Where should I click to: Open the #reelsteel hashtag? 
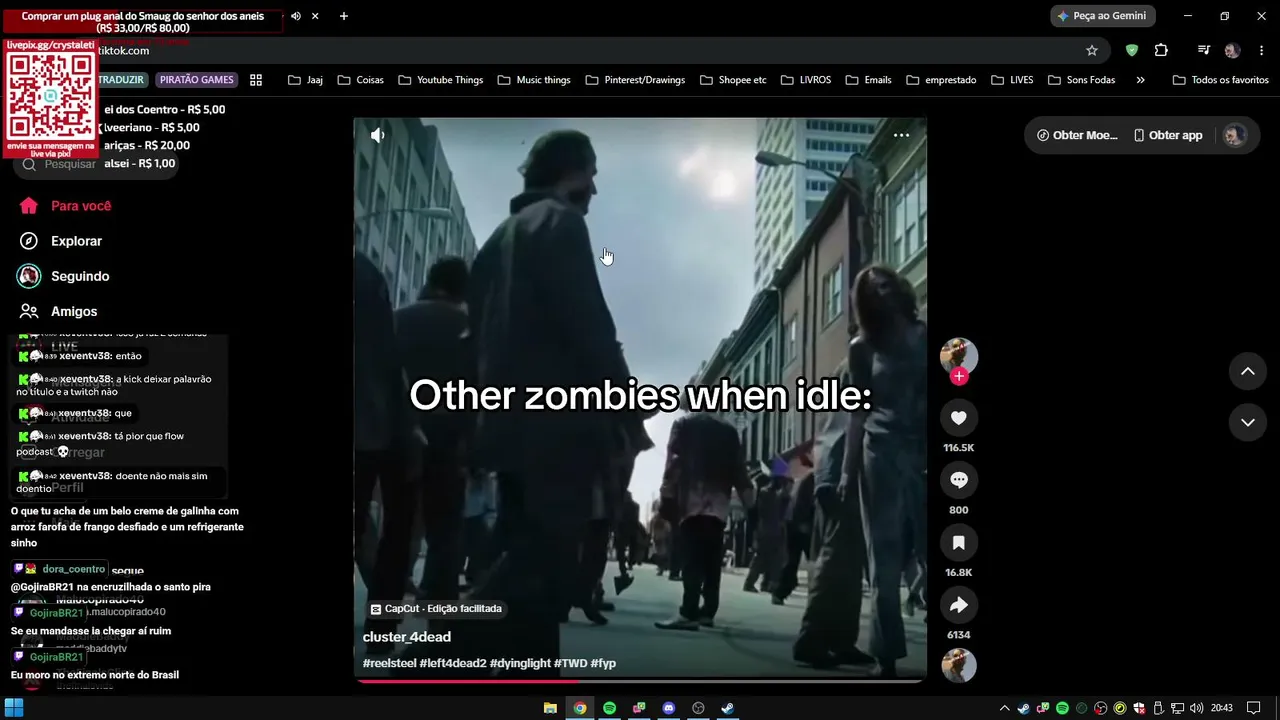click(x=389, y=663)
